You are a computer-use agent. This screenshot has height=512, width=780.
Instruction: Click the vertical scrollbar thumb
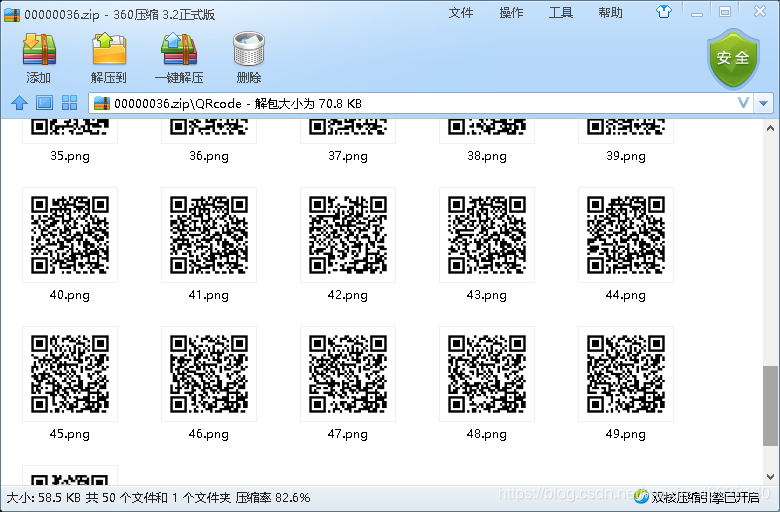click(770, 406)
